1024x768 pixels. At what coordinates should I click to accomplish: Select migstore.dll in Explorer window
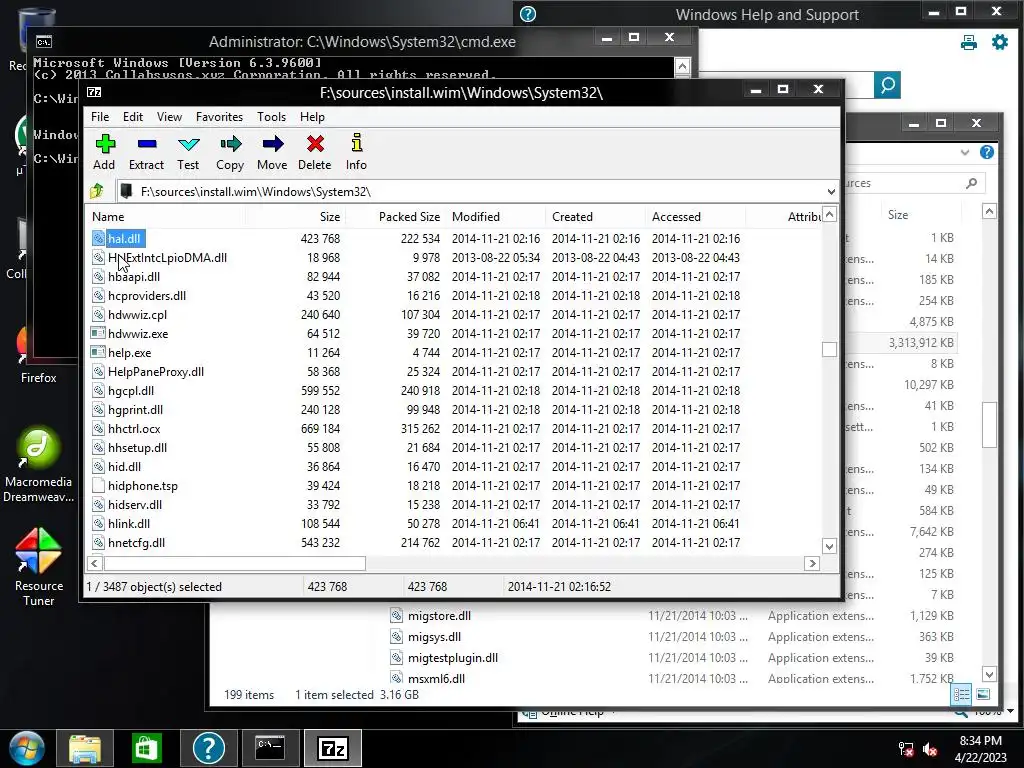tap(439, 616)
